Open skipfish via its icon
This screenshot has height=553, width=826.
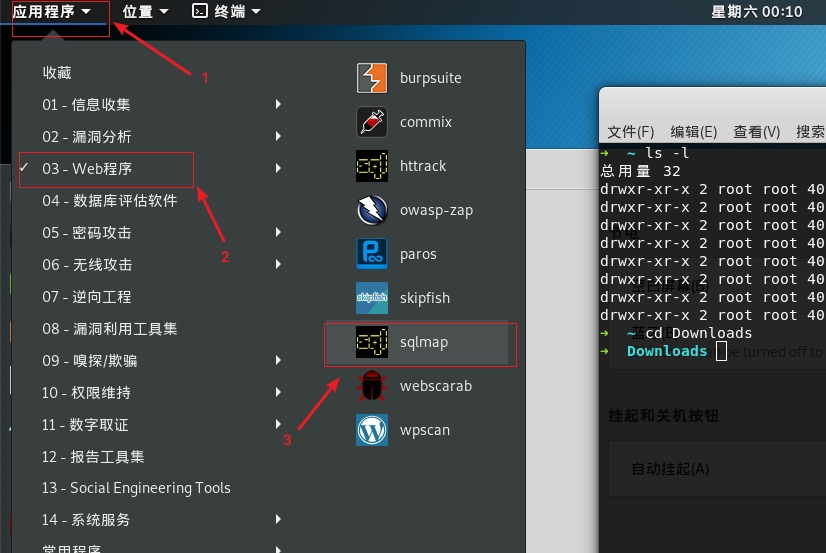[x=372, y=298]
